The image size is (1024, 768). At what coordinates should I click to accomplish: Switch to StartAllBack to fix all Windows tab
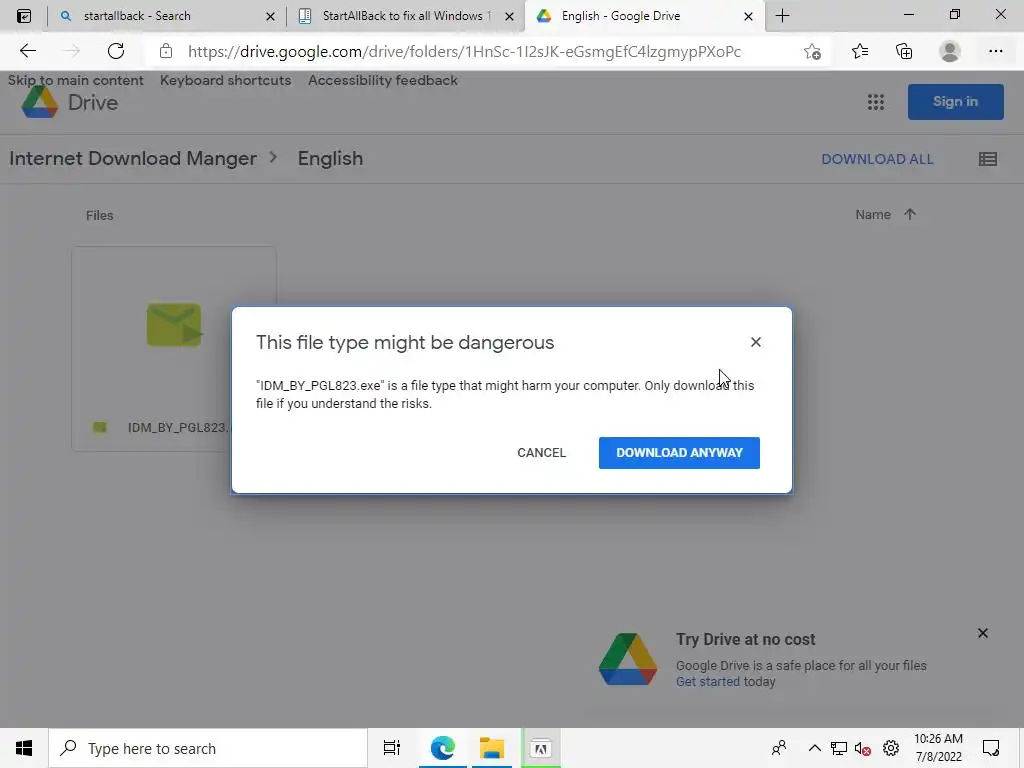pyautogui.click(x=405, y=16)
